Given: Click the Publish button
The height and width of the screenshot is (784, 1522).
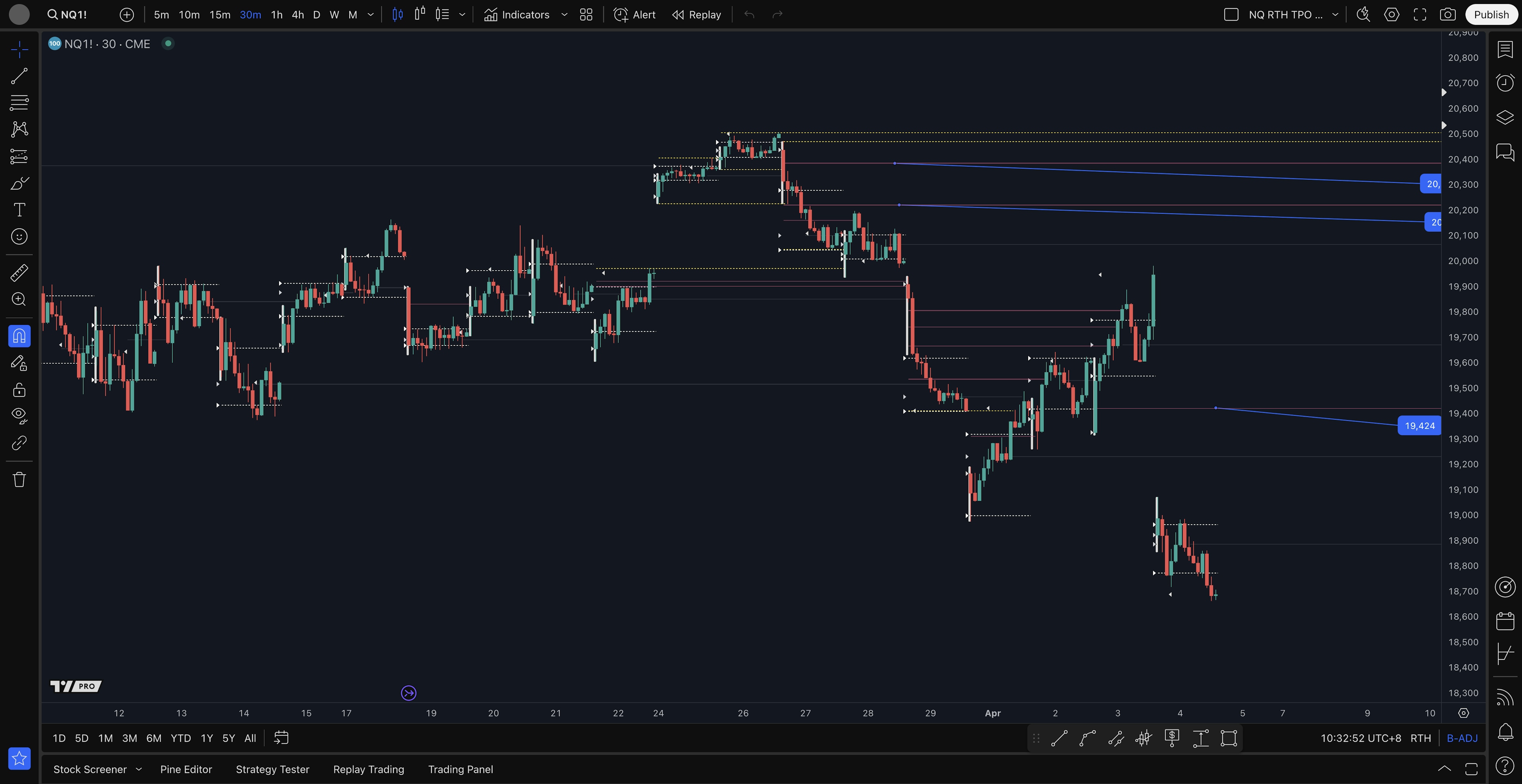Looking at the screenshot, I should [x=1491, y=15].
